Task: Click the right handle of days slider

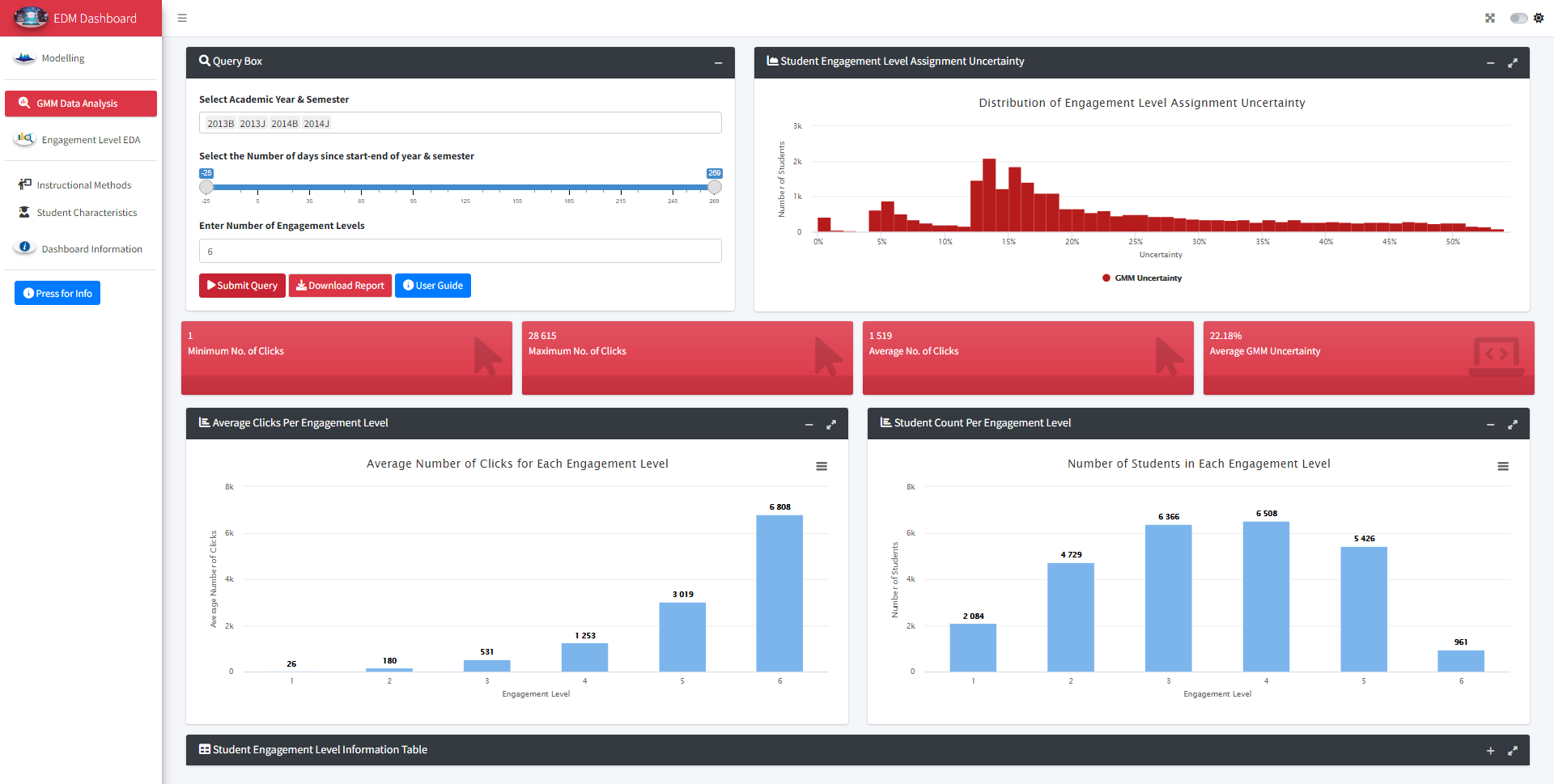Action: [714, 187]
